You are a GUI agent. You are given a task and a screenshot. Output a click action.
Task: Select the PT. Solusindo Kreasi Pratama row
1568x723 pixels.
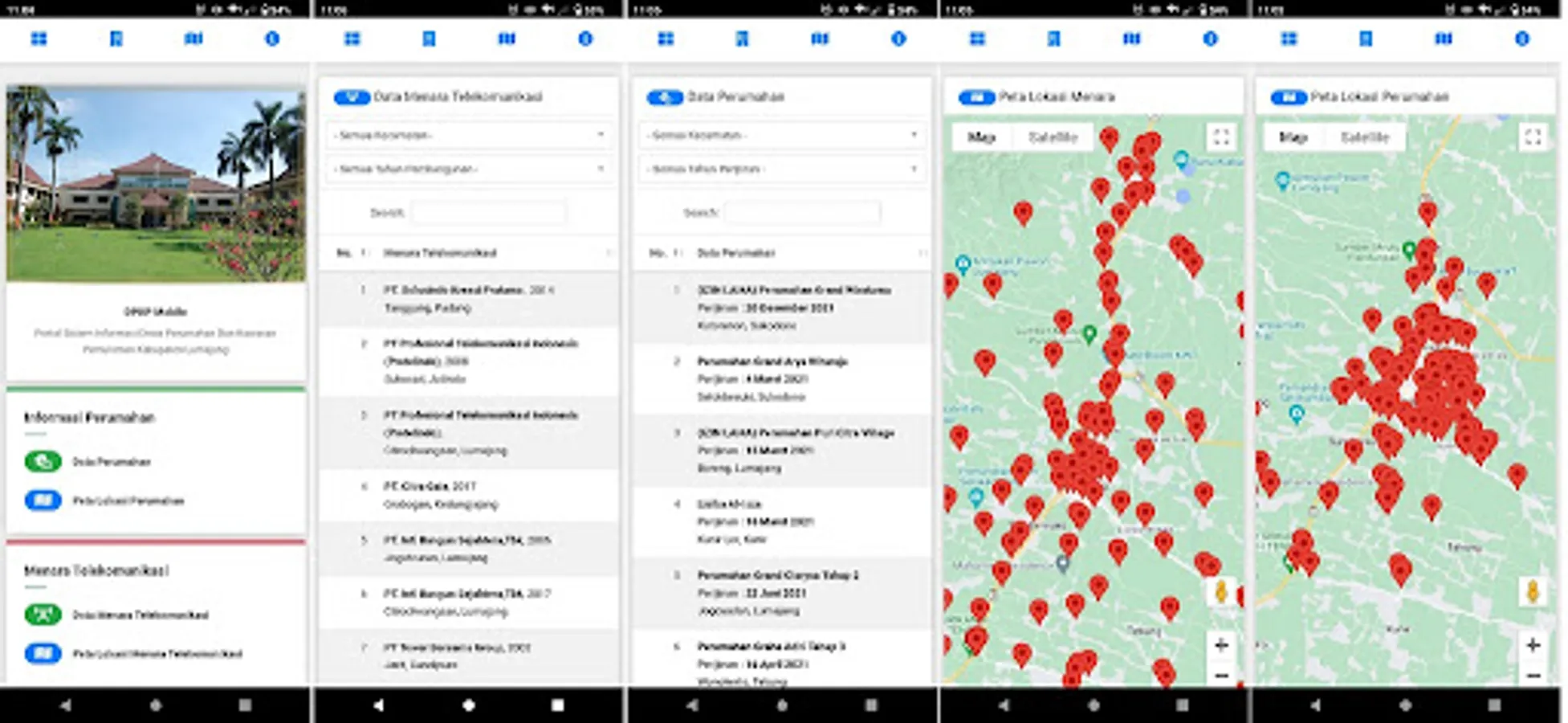point(469,299)
